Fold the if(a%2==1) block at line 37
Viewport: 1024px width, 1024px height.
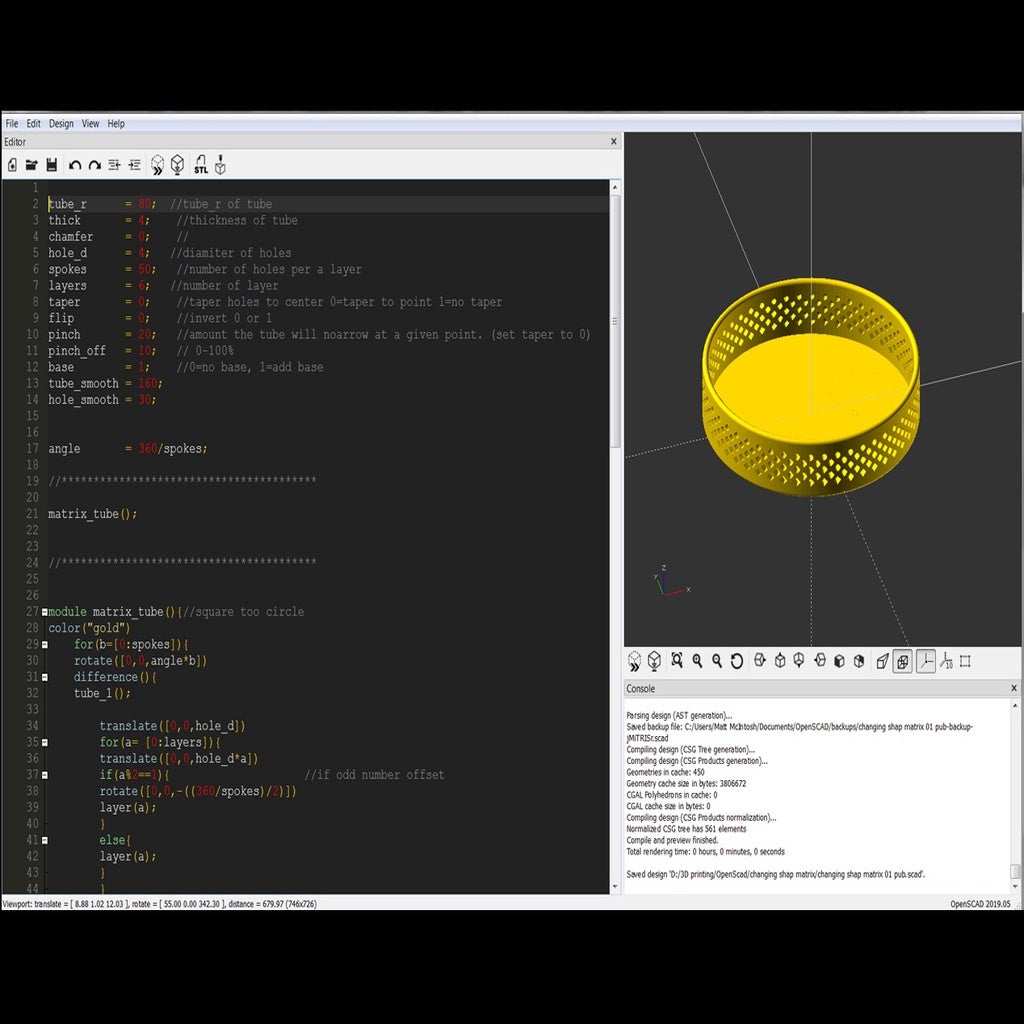(44, 775)
